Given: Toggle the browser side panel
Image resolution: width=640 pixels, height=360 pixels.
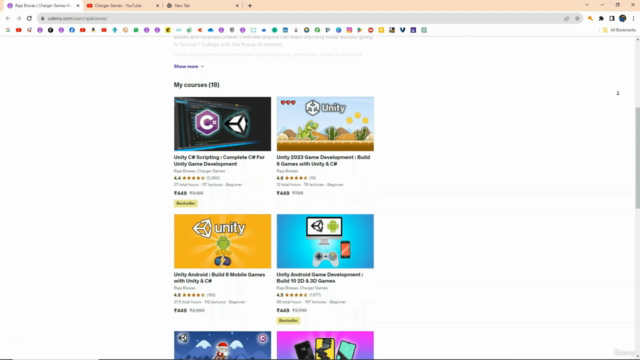Looking at the screenshot, I should click(x=612, y=18).
